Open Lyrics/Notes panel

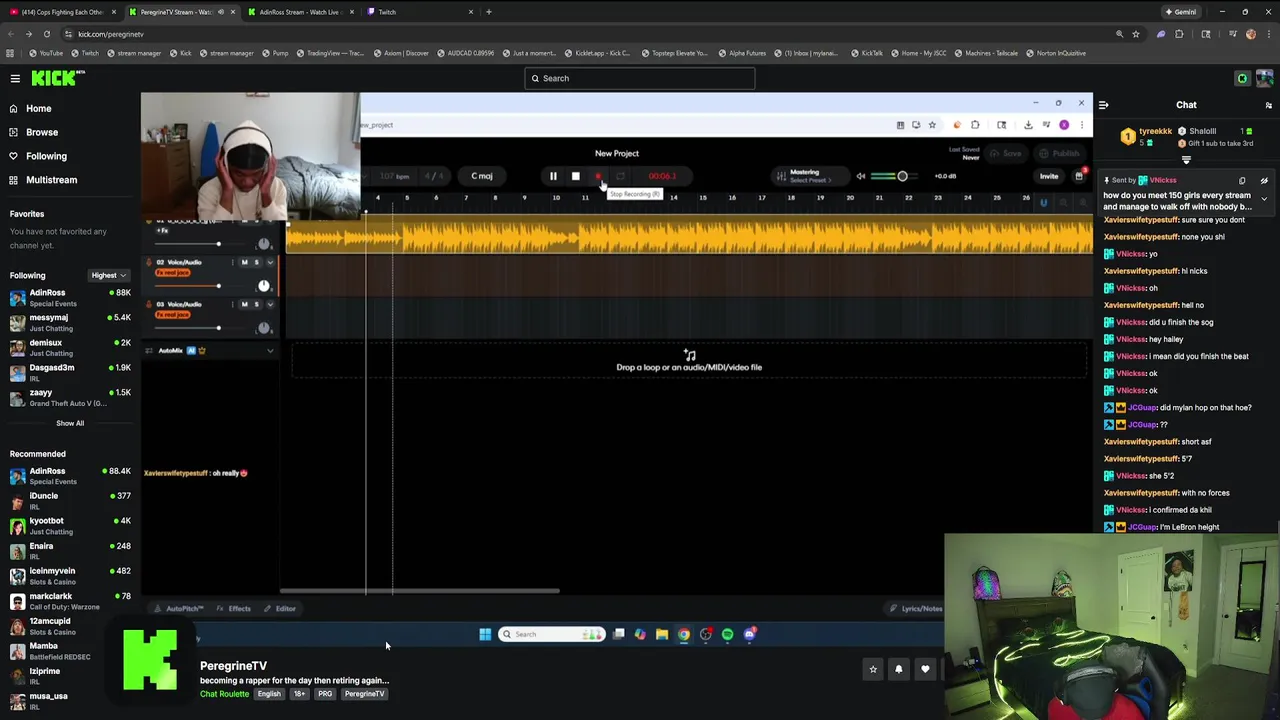pyautogui.click(x=916, y=609)
